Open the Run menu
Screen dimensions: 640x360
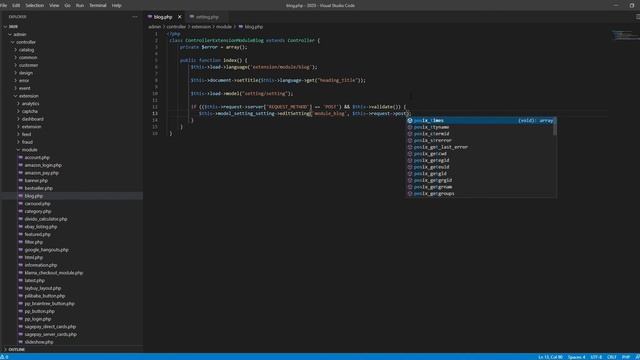coord(80,5)
